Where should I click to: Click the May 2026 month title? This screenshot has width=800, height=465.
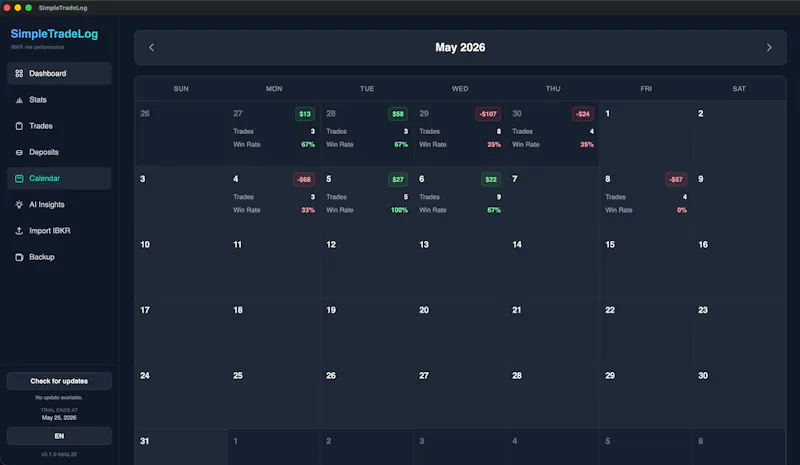point(460,47)
